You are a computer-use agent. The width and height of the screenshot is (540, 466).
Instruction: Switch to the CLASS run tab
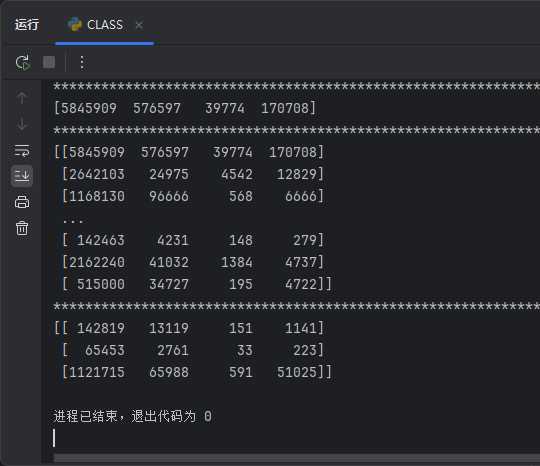[104, 25]
